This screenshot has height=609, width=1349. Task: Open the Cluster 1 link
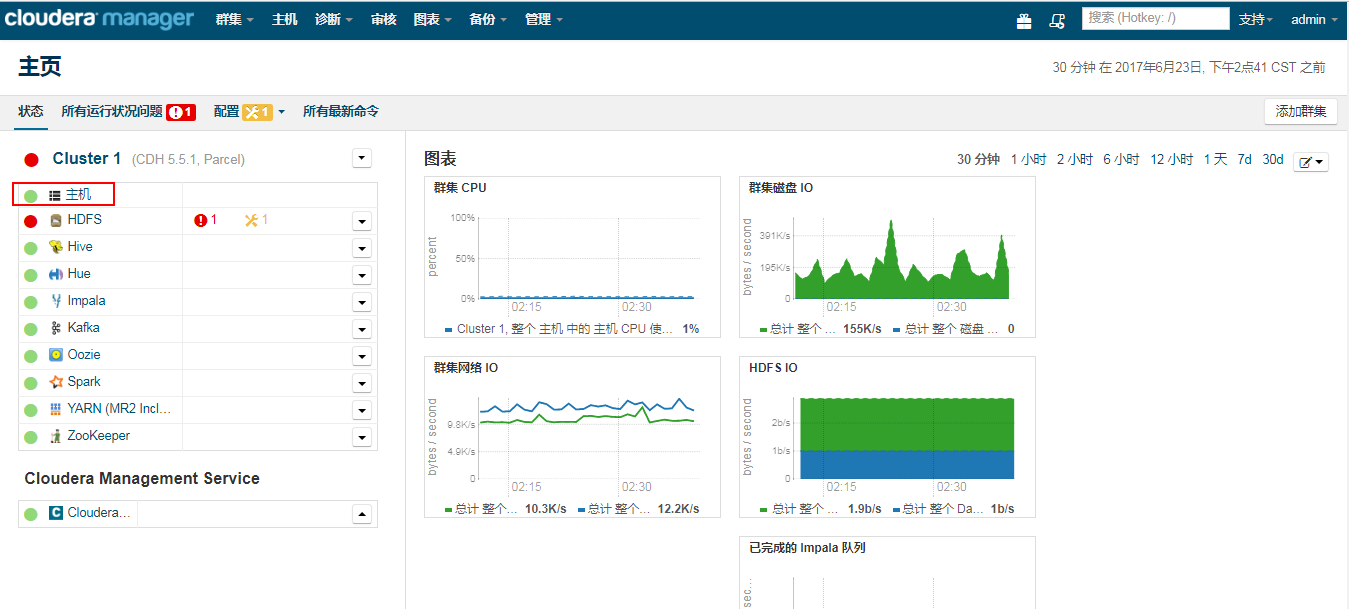pos(87,159)
